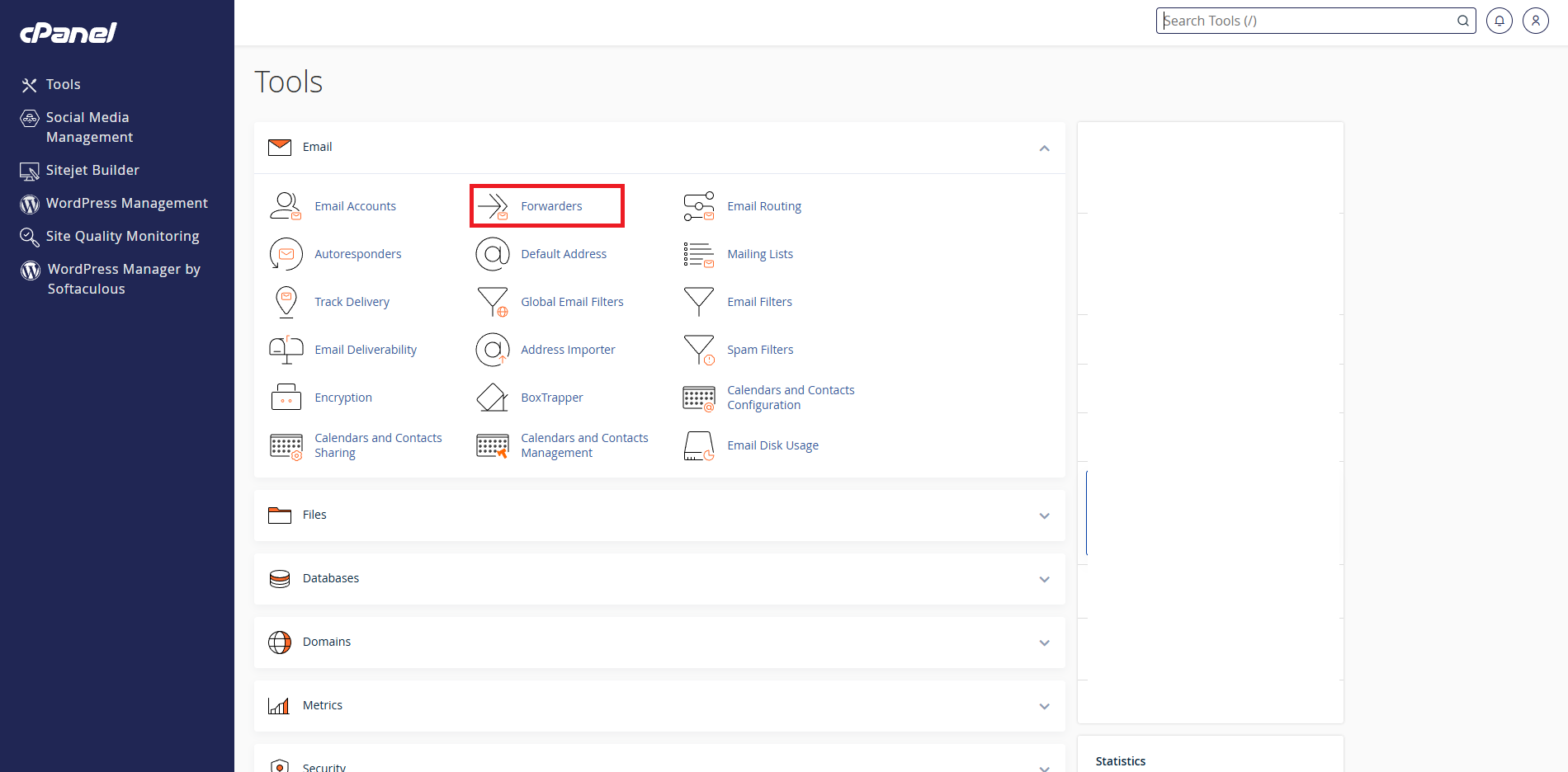The width and height of the screenshot is (1568, 772).
Task: Open the user account icon
Action: point(1536,21)
